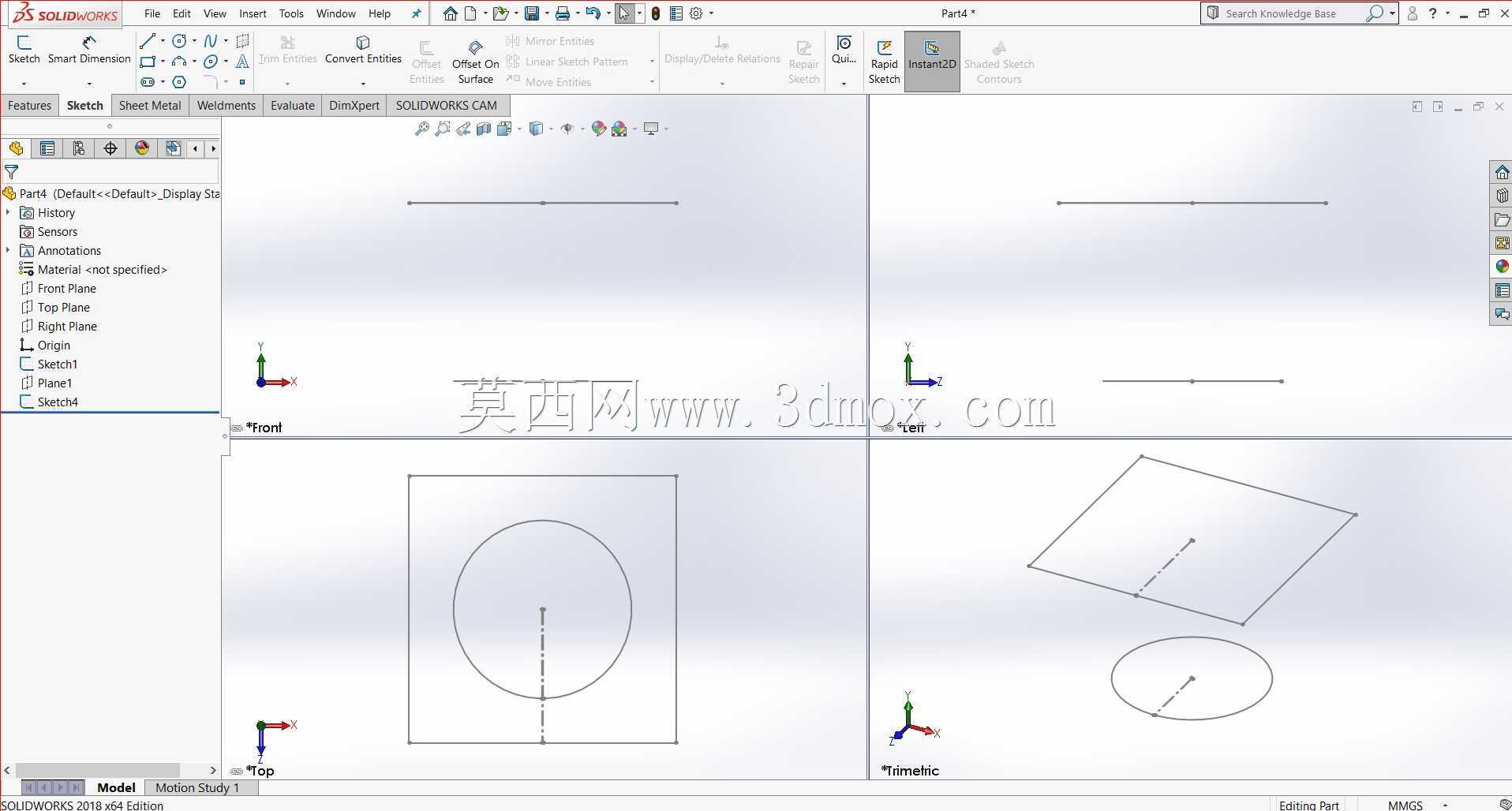The image size is (1512, 811).
Task: Open the Search Knowledge Base dropdown arrow
Action: [x=1392, y=13]
